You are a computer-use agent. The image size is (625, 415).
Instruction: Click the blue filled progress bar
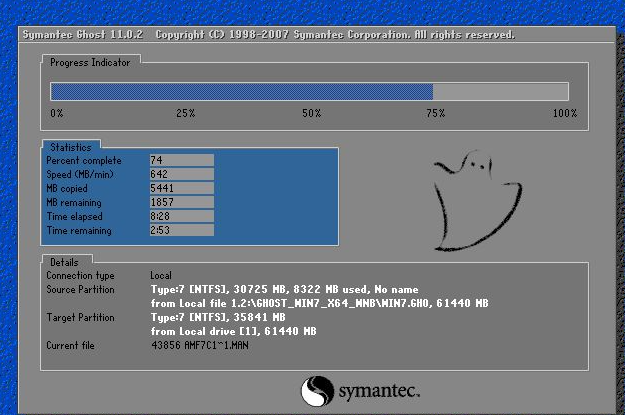pos(242,92)
